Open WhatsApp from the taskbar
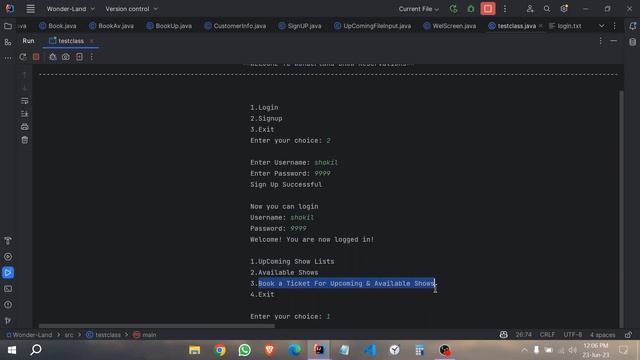This screenshot has width=640, height=360. click(x=244, y=350)
